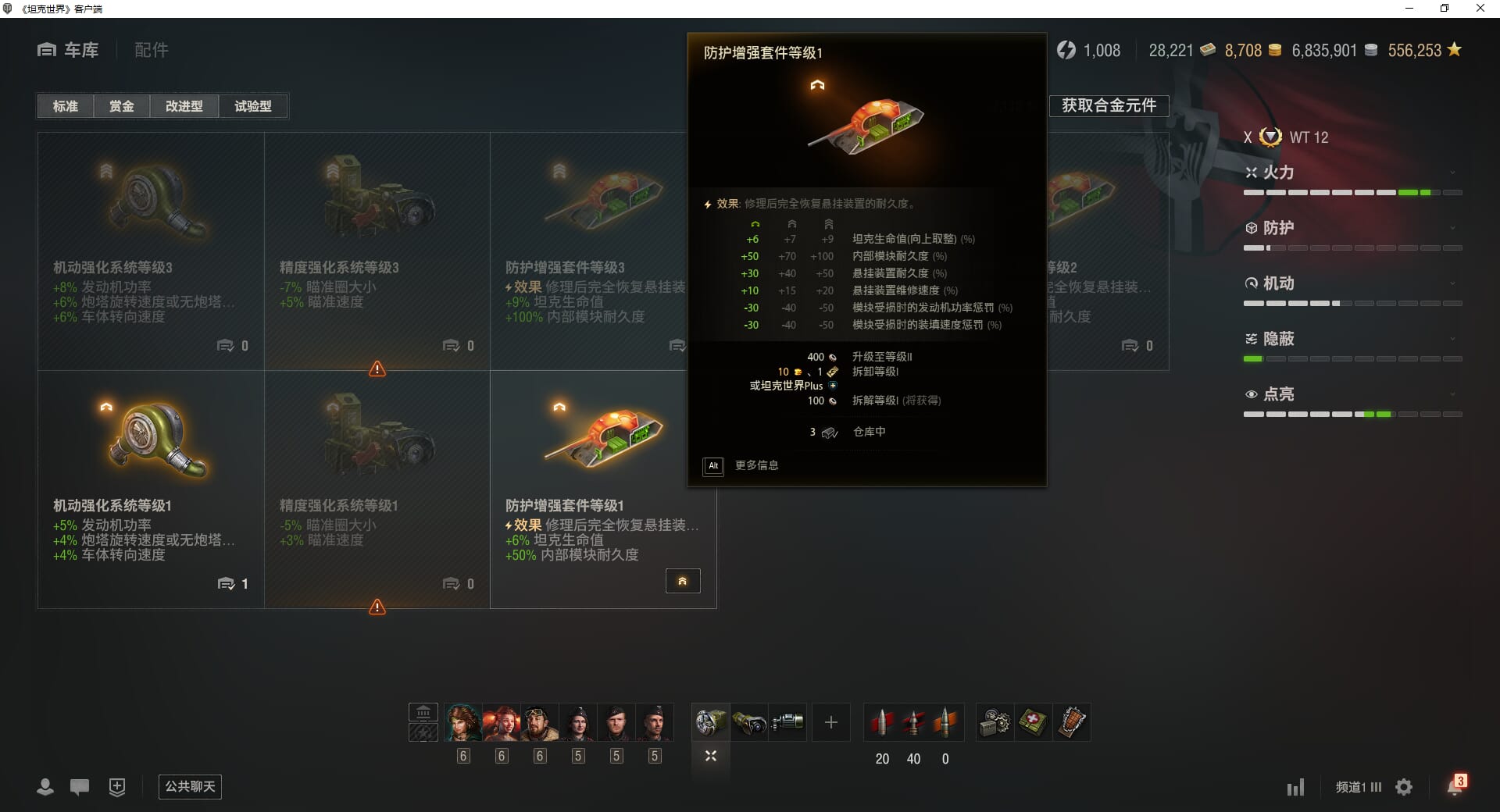Expand the 隐蔽 parameters section
The height and width of the screenshot is (812, 1500).
click(x=1352, y=339)
